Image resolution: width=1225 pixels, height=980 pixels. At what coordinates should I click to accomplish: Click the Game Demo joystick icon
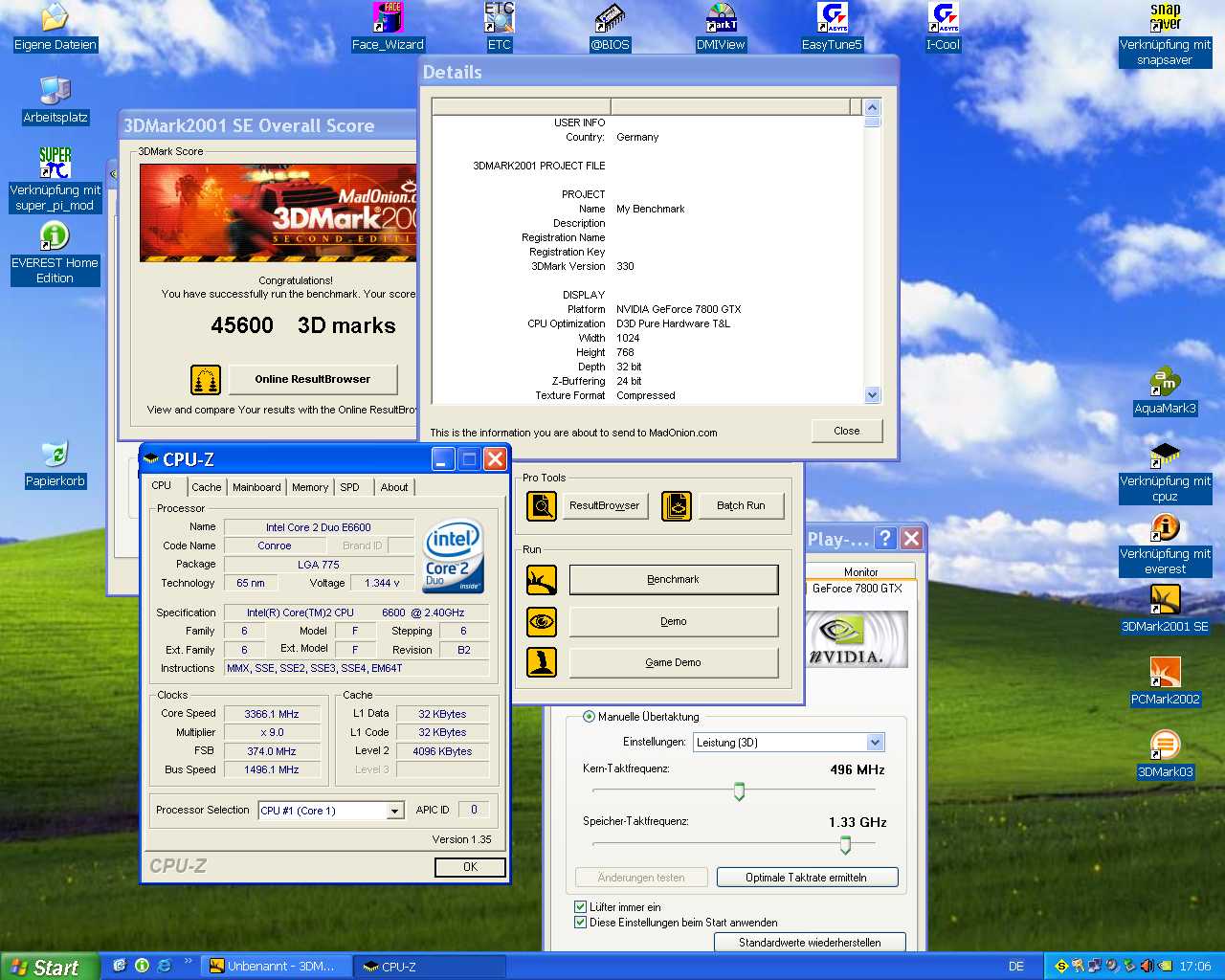[x=542, y=662]
